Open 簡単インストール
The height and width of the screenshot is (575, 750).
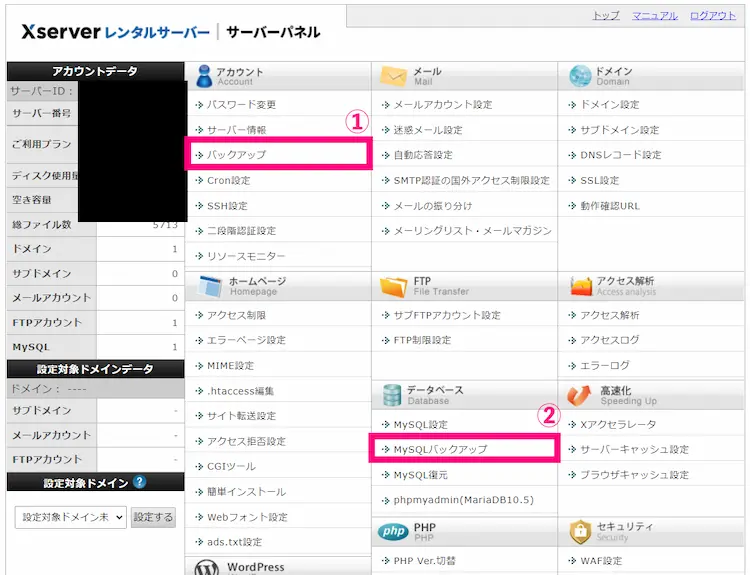pyautogui.click(x=246, y=491)
